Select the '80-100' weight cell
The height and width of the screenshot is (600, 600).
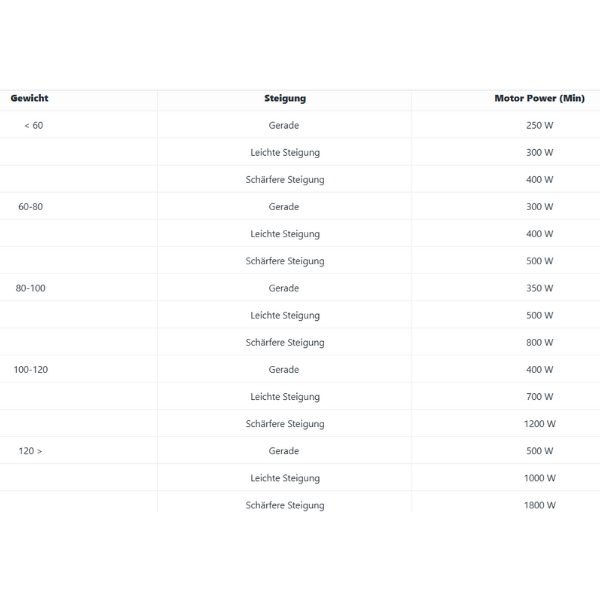tap(31, 288)
